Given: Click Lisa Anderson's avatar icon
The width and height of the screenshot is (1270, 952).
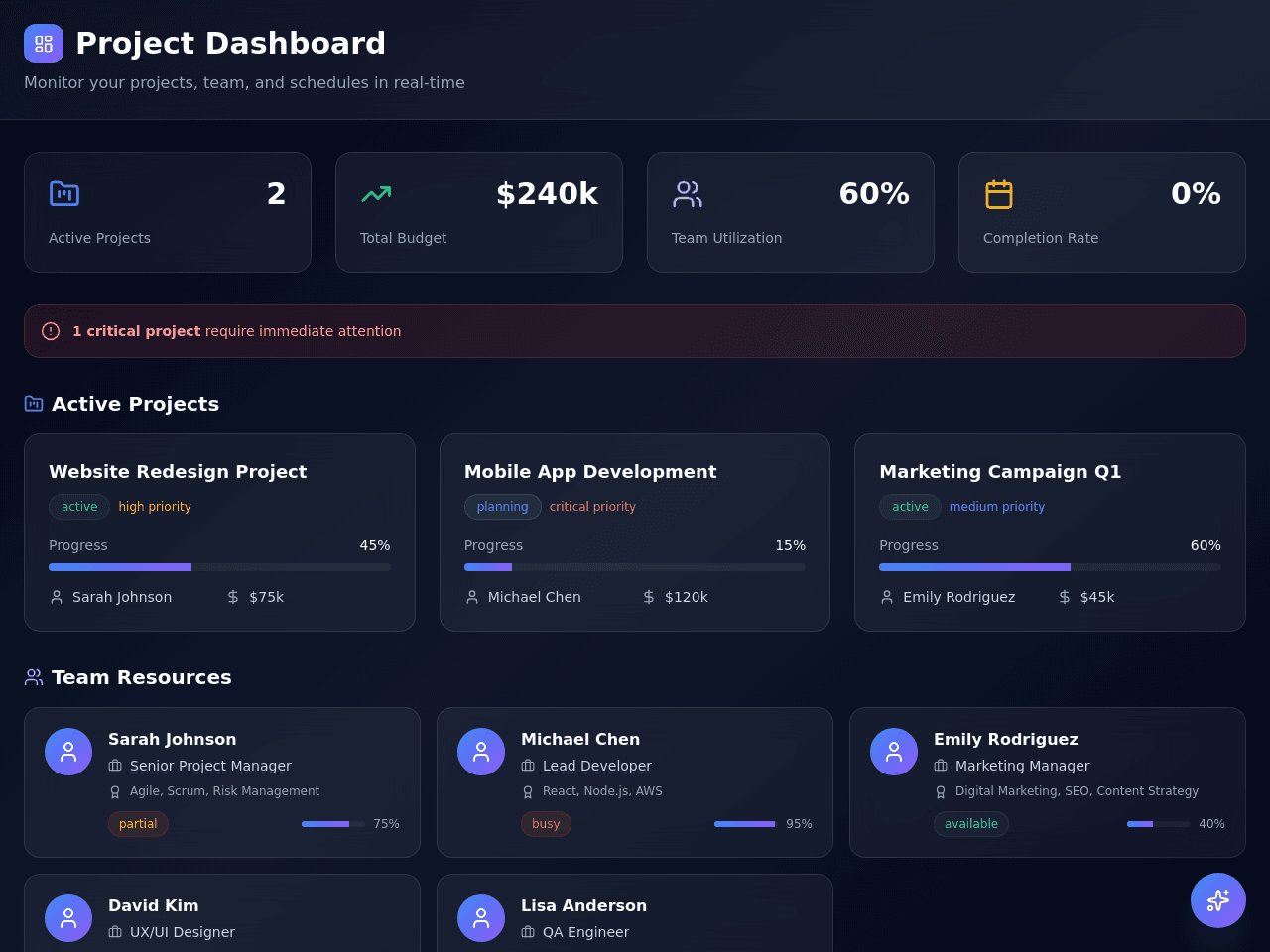Looking at the screenshot, I should click(481, 918).
